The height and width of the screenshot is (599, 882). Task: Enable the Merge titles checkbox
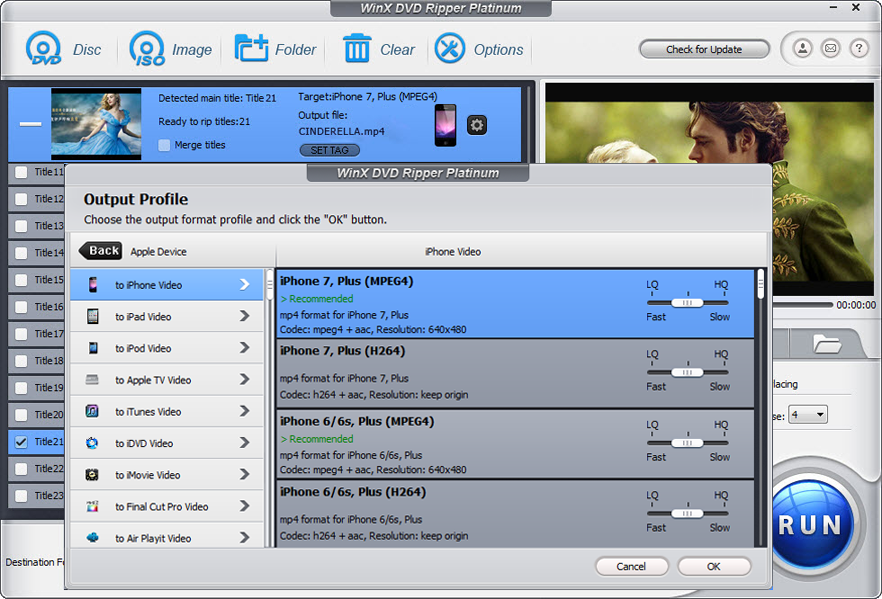pos(165,145)
